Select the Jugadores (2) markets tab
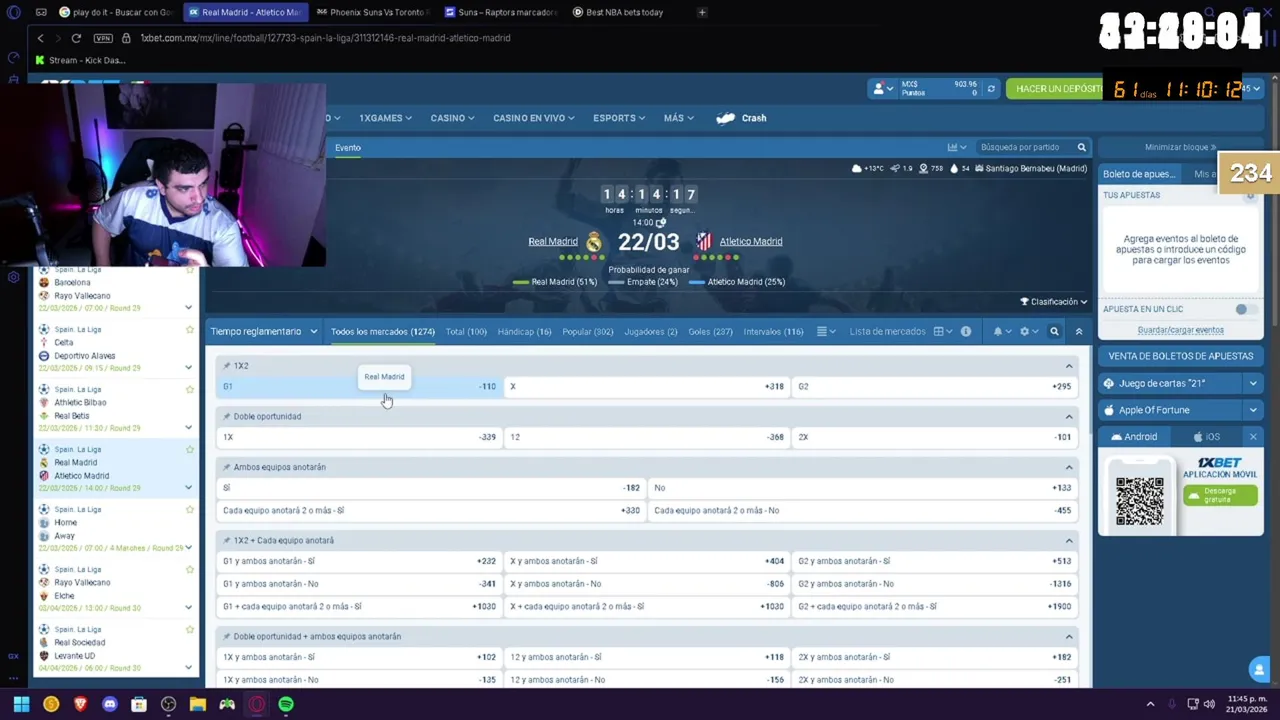 pyautogui.click(x=650, y=331)
